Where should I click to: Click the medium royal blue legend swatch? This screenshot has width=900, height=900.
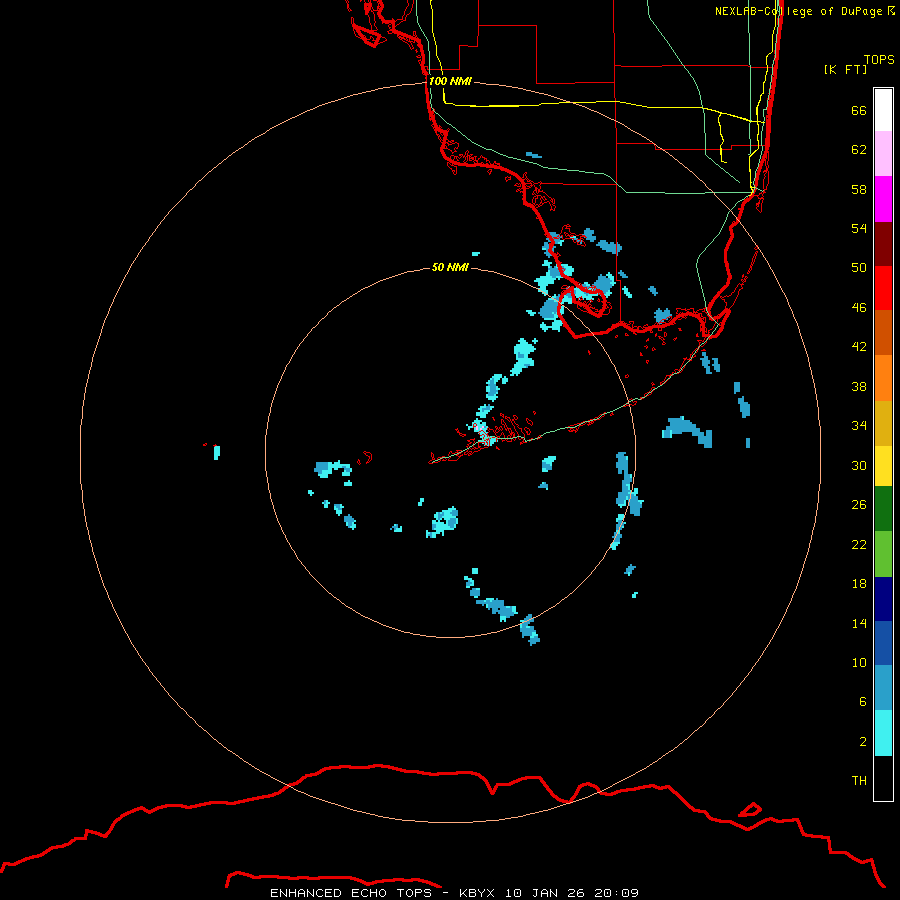tap(883, 643)
